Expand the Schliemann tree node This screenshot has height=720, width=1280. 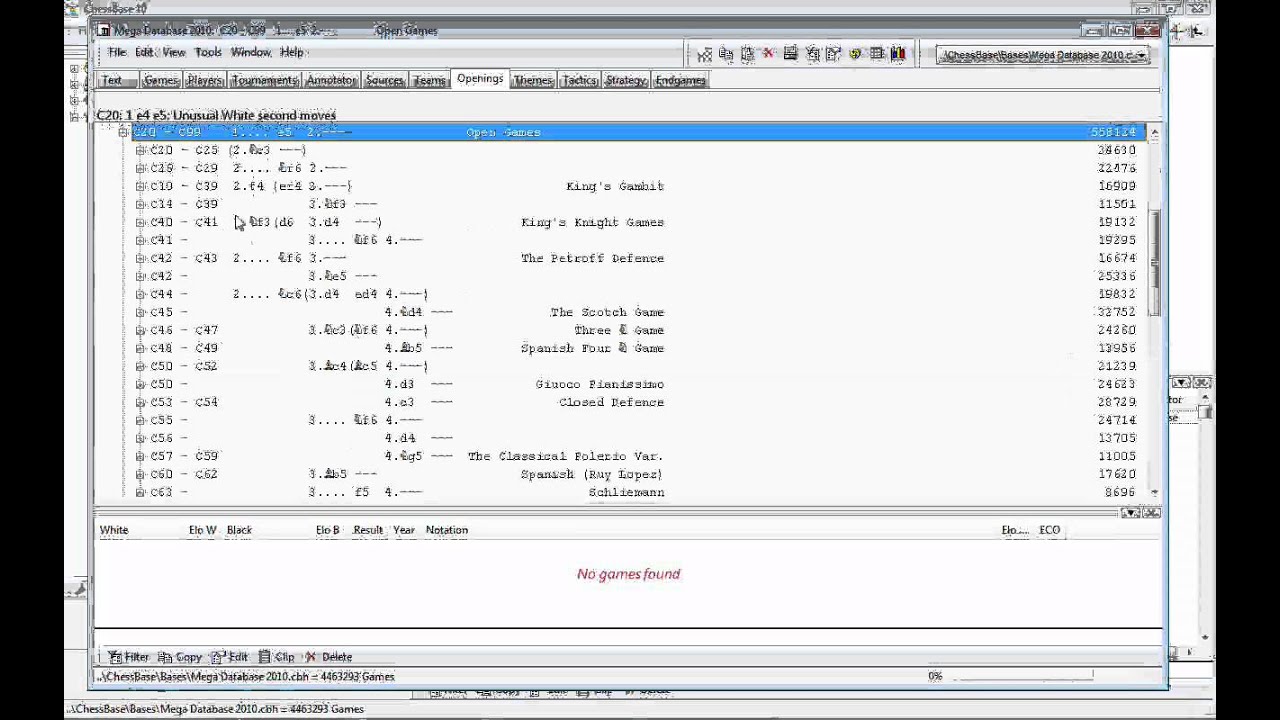(140, 492)
